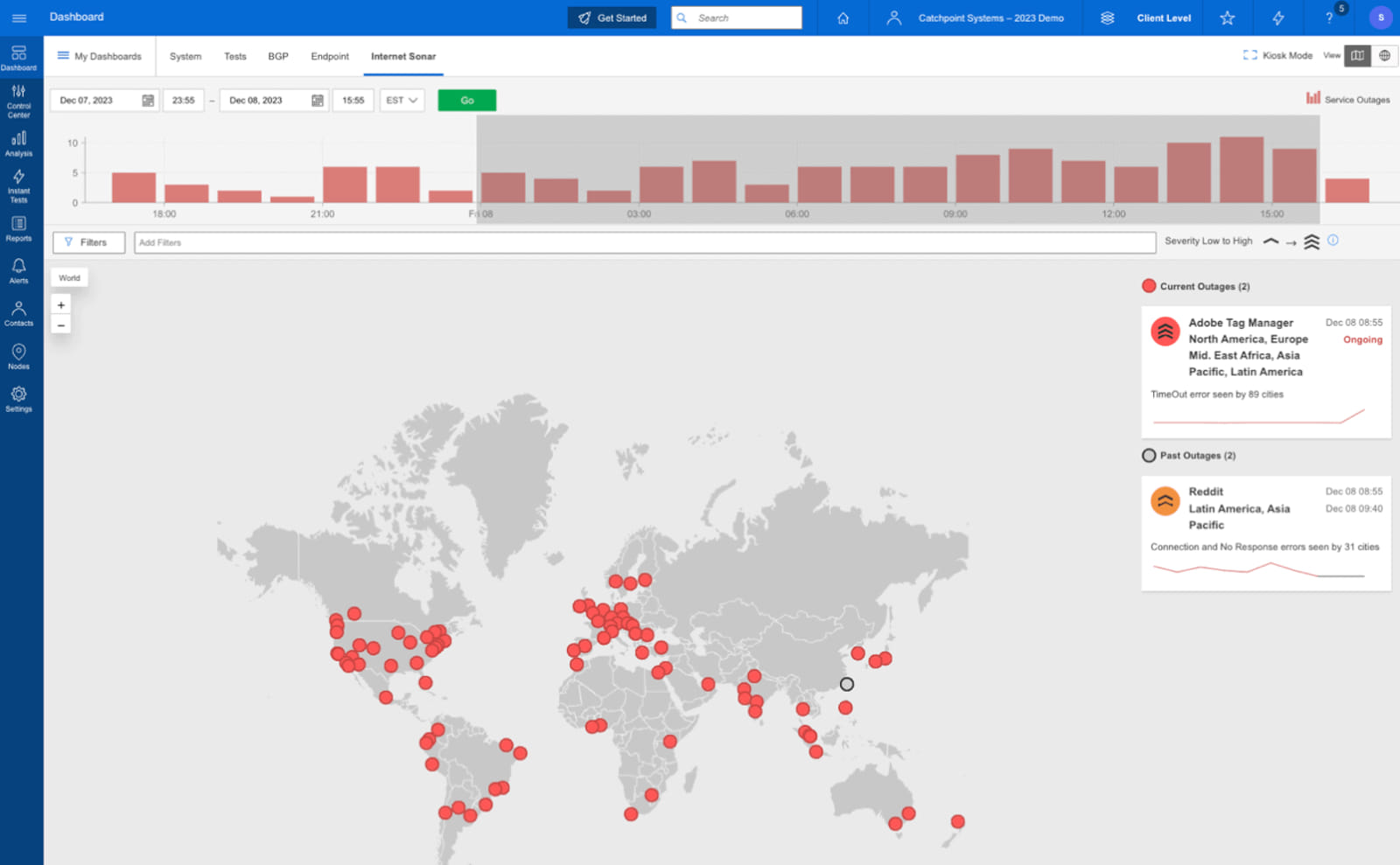Switch to globe view
The width and height of the screenshot is (1400, 865).
point(1384,55)
